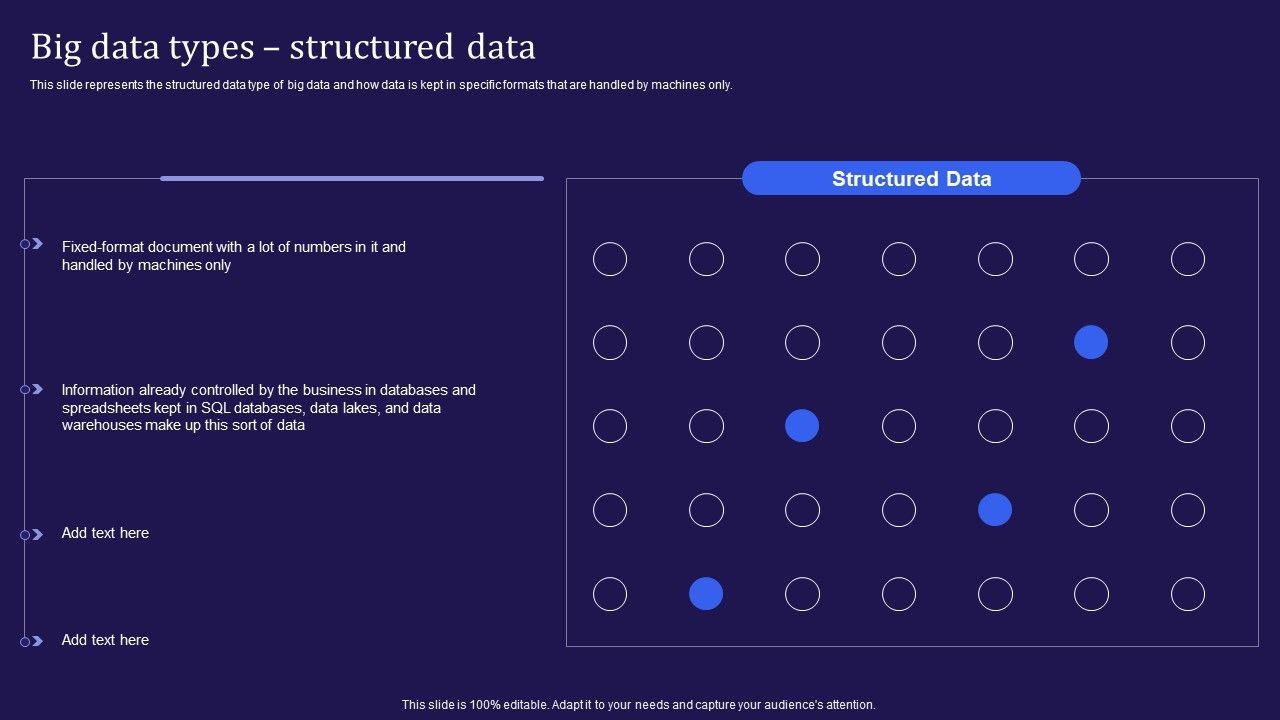Click the "Information already controlled by the business" paragraph
Viewport: 1280px width, 720px height.
point(268,407)
